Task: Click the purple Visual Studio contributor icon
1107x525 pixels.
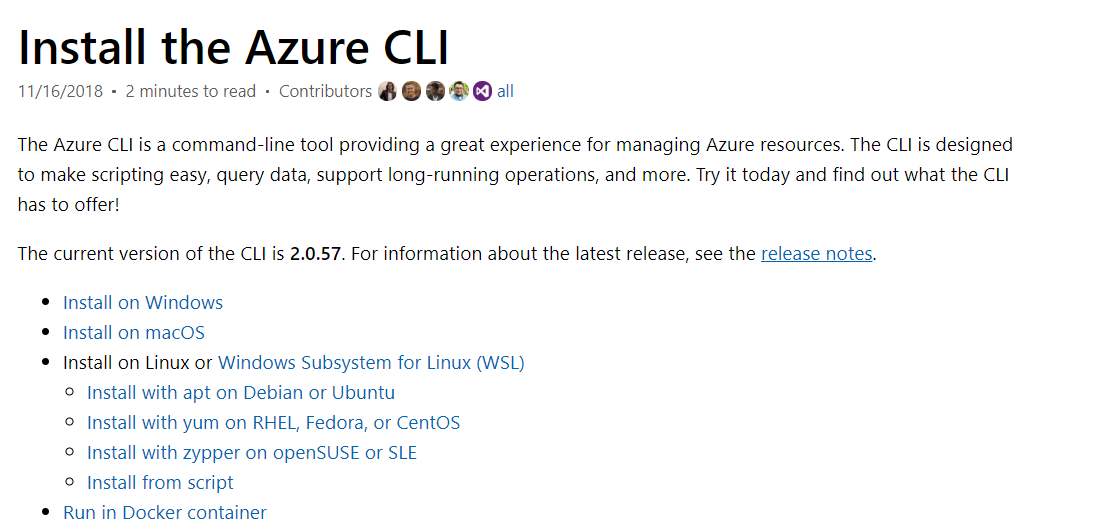Action: tap(483, 91)
